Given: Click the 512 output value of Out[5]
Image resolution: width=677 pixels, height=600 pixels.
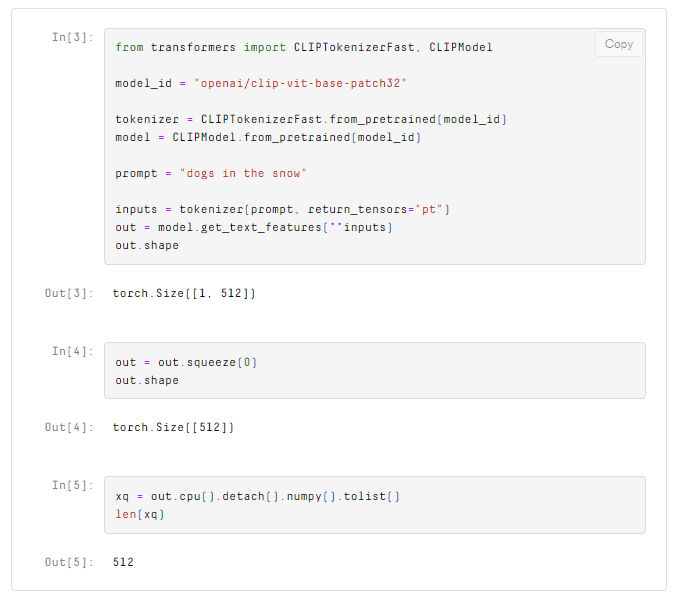Looking at the screenshot, I should pyautogui.click(x=123, y=562).
